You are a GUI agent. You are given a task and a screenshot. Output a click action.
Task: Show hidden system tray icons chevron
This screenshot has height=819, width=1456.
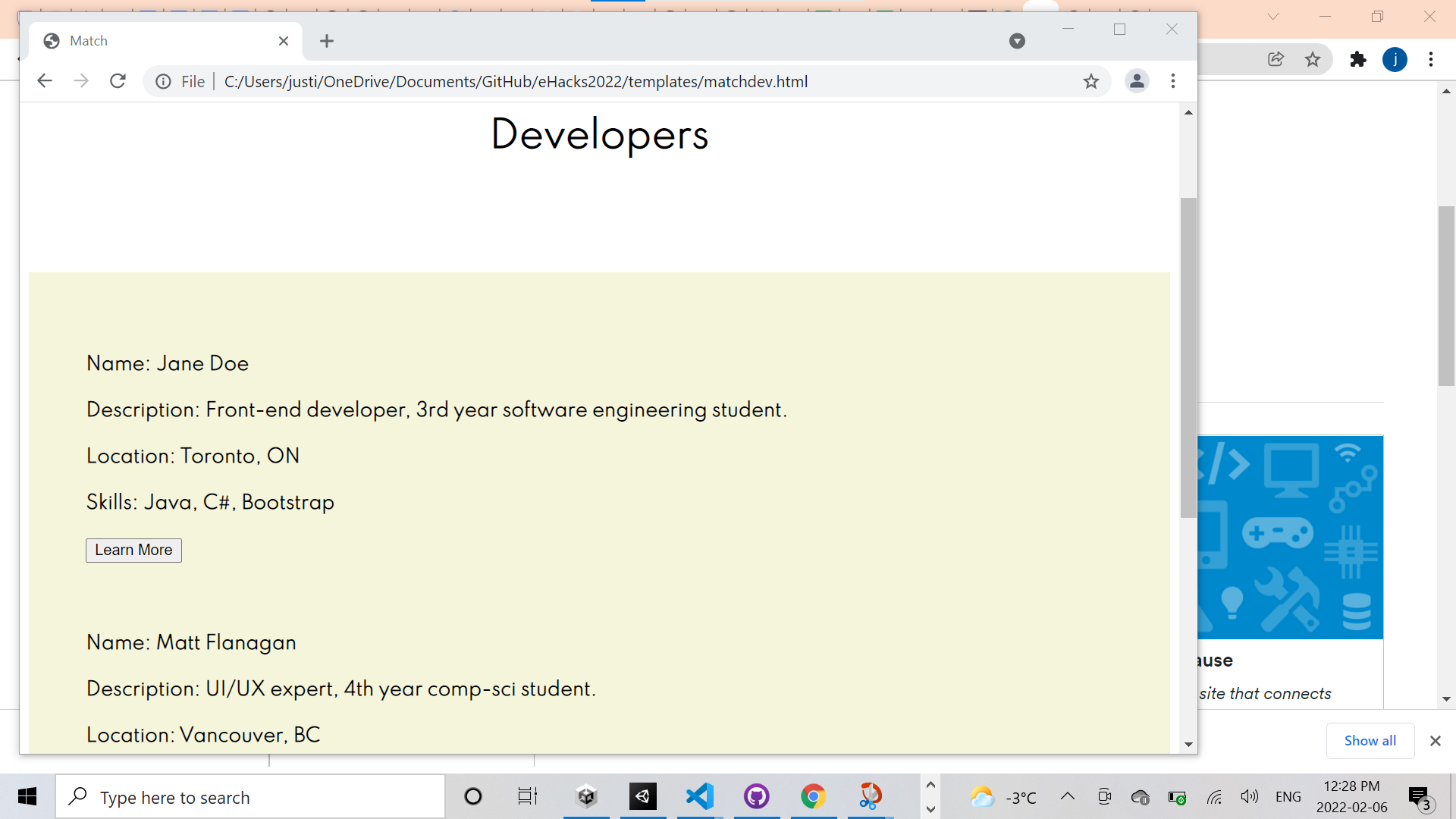pyautogui.click(x=1067, y=796)
